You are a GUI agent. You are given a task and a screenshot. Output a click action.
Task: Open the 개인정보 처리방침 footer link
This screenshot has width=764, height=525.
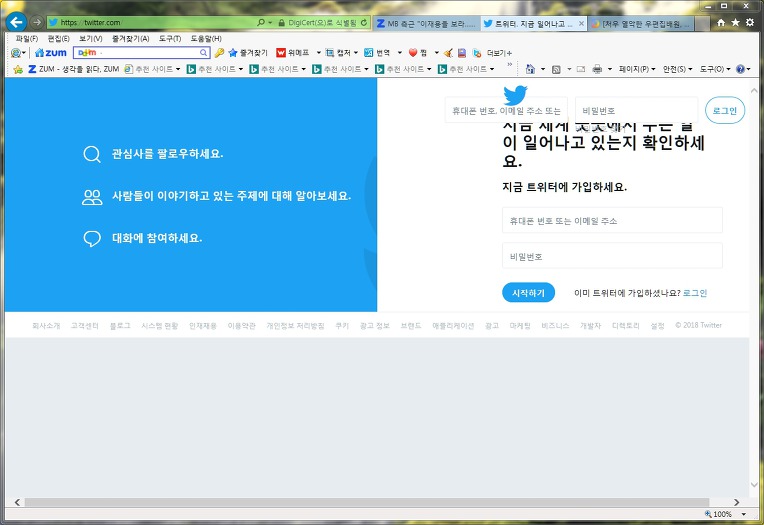(x=295, y=326)
